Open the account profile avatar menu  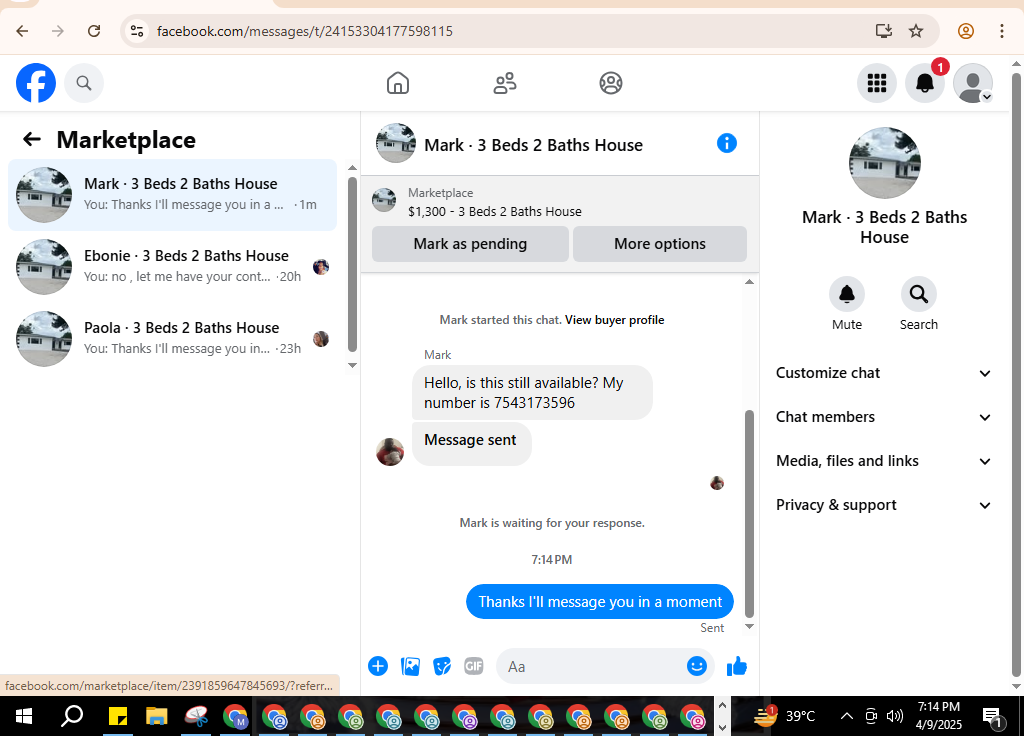tap(973, 83)
